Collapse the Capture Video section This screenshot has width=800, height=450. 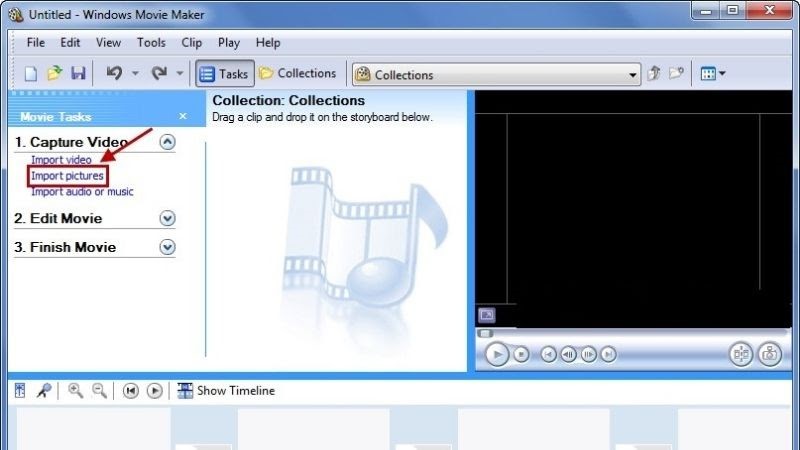click(x=167, y=142)
